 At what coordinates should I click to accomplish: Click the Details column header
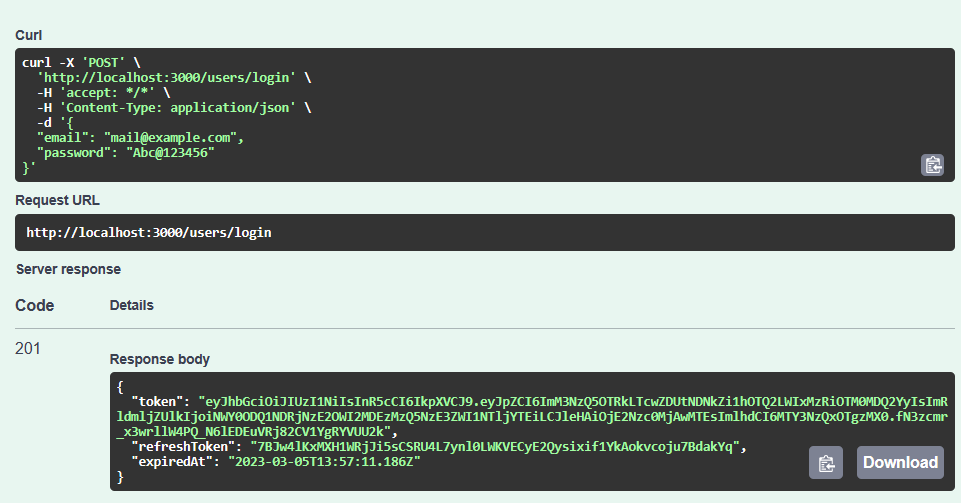pos(131,305)
